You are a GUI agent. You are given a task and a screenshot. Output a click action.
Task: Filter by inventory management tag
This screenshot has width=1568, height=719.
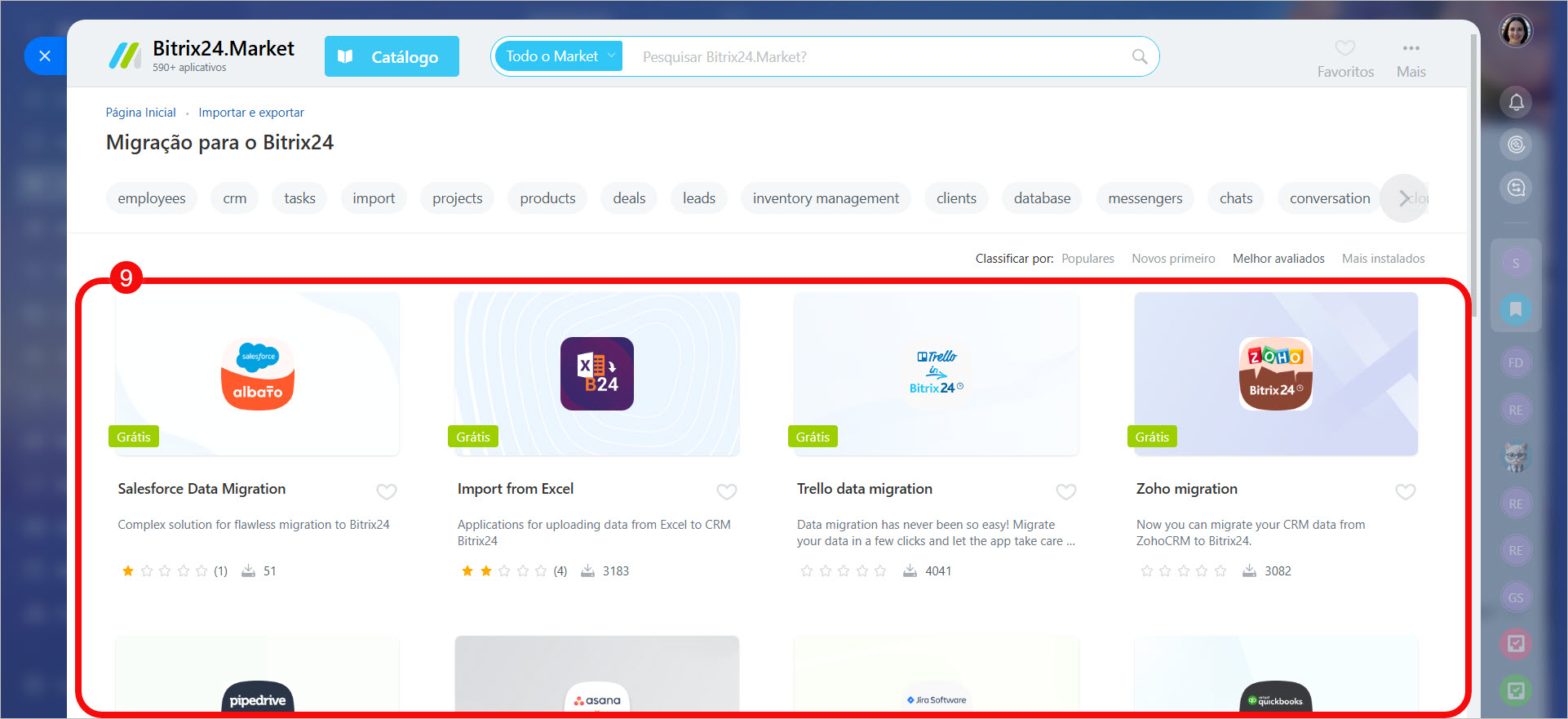click(x=826, y=198)
